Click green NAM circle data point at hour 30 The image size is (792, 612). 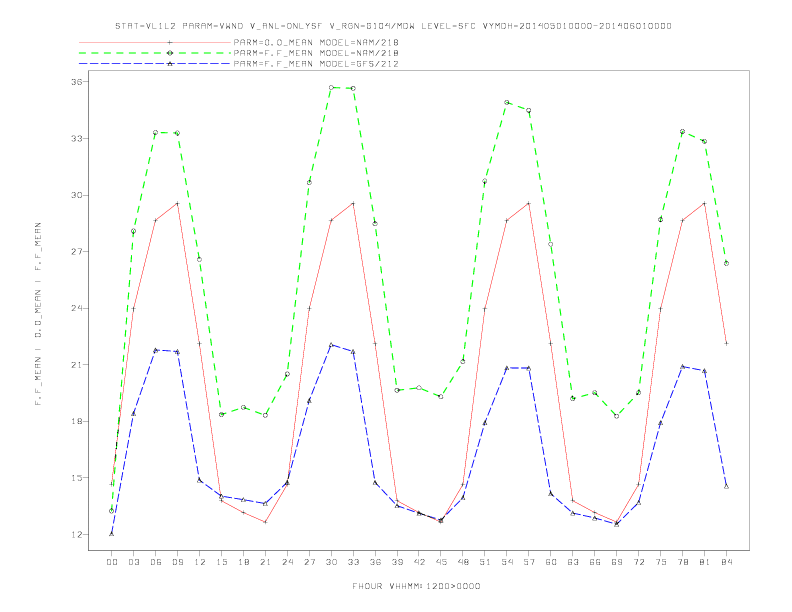pos(331,87)
